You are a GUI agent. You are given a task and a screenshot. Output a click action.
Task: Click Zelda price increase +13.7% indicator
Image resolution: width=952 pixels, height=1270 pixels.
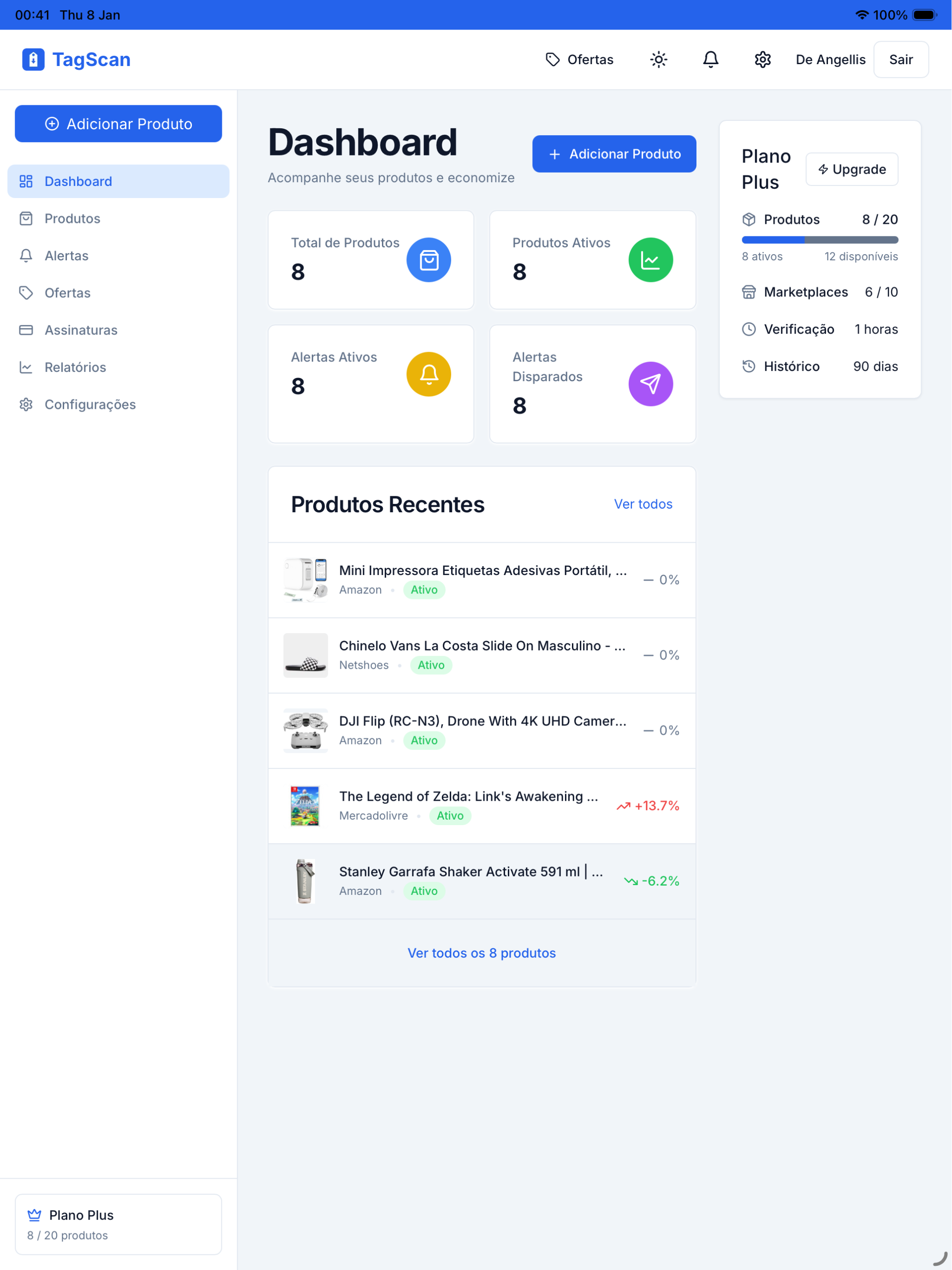pos(647,806)
